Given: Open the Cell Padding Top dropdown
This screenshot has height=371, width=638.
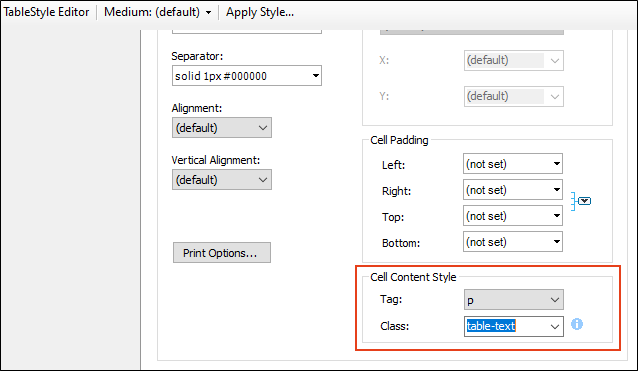Looking at the screenshot, I should [x=513, y=216].
